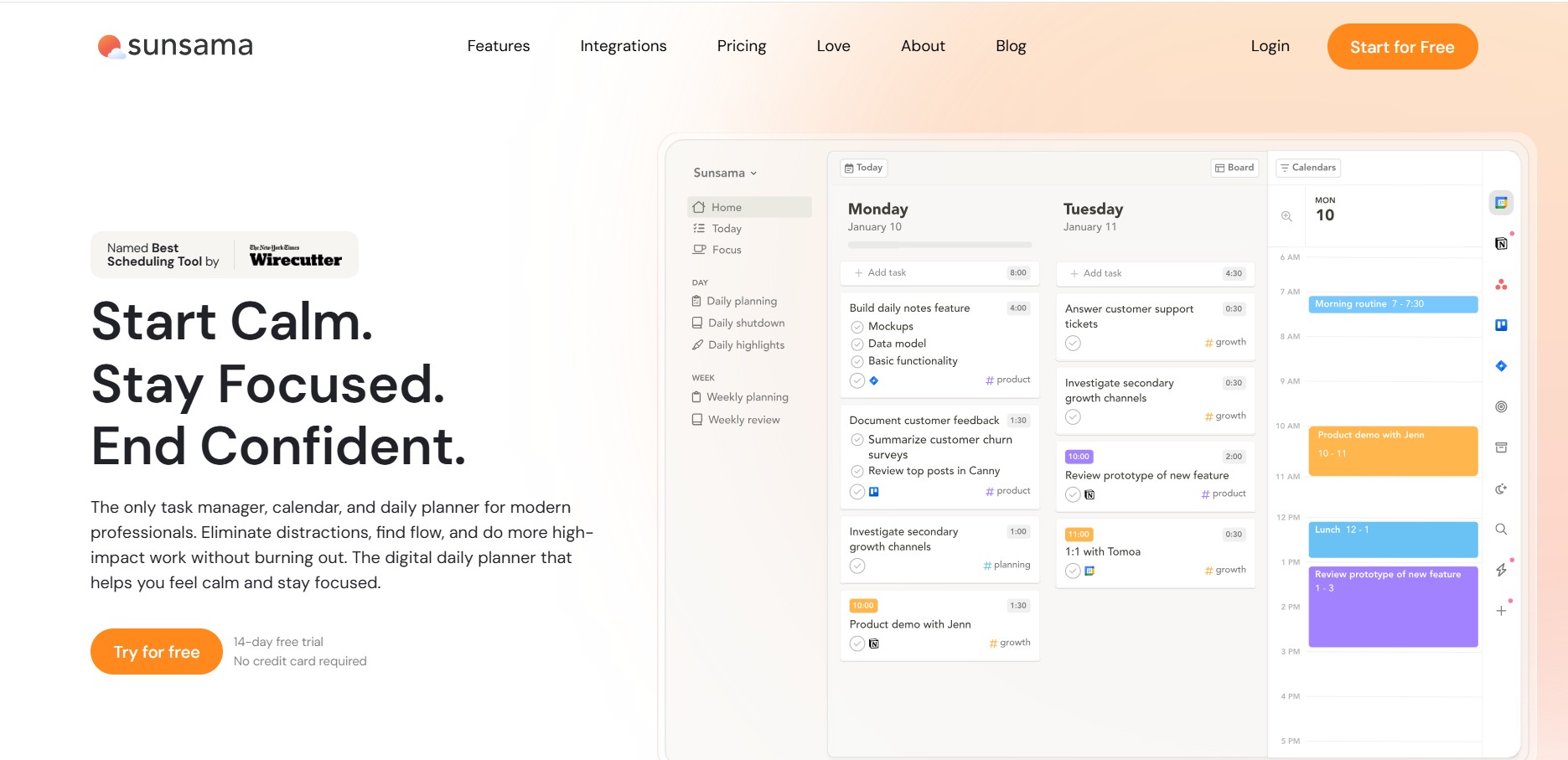Open the Asana integration in the right rail

pyautogui.click(x=1501, y=285)
